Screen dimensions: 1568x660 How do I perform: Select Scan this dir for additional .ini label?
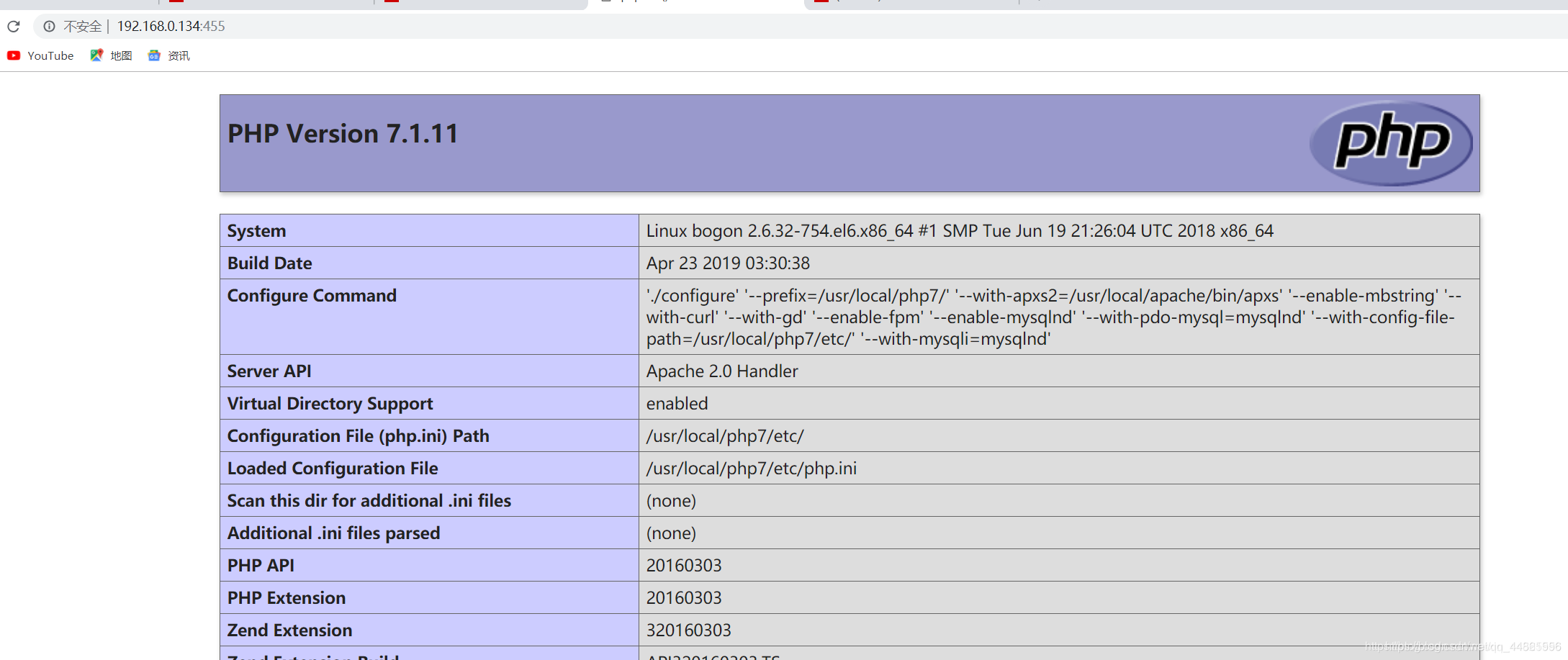point(369,501)
